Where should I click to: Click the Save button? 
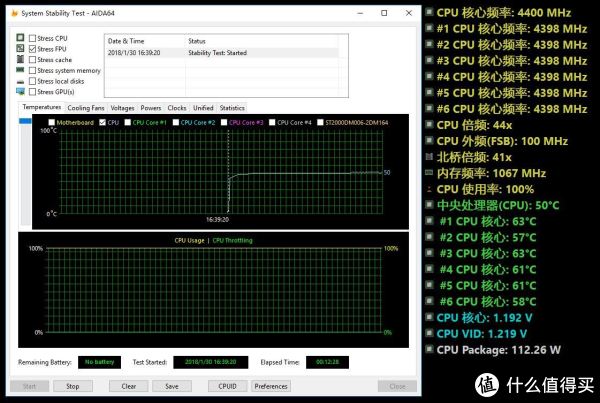click(172, 386)
